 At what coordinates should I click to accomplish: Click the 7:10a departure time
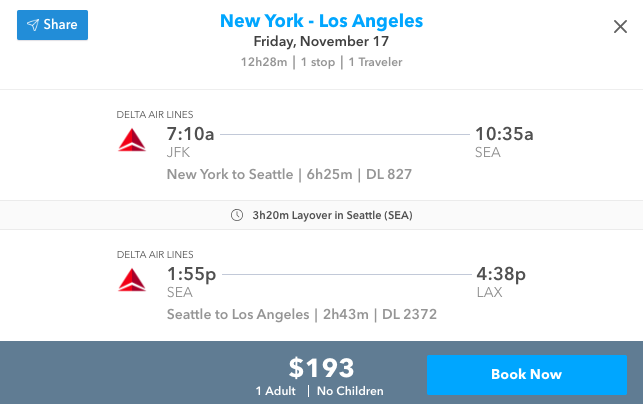[190, 134]
